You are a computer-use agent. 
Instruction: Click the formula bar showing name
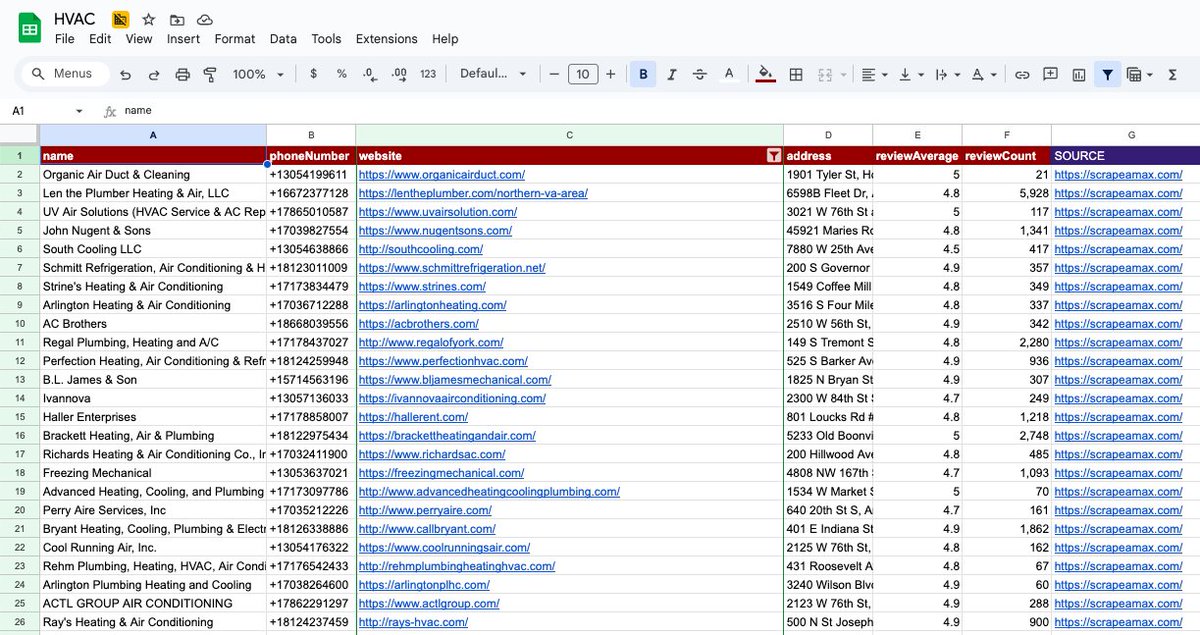(x=660, y=111)
